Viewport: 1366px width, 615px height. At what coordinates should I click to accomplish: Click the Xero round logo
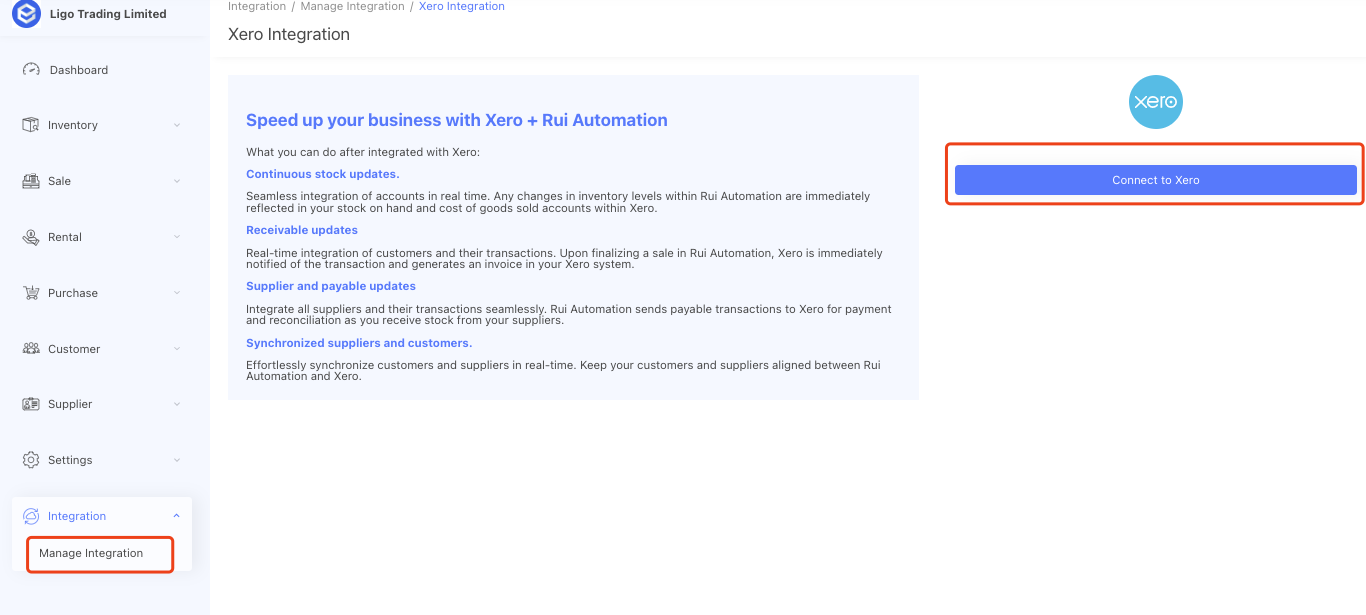(1155, 102)
